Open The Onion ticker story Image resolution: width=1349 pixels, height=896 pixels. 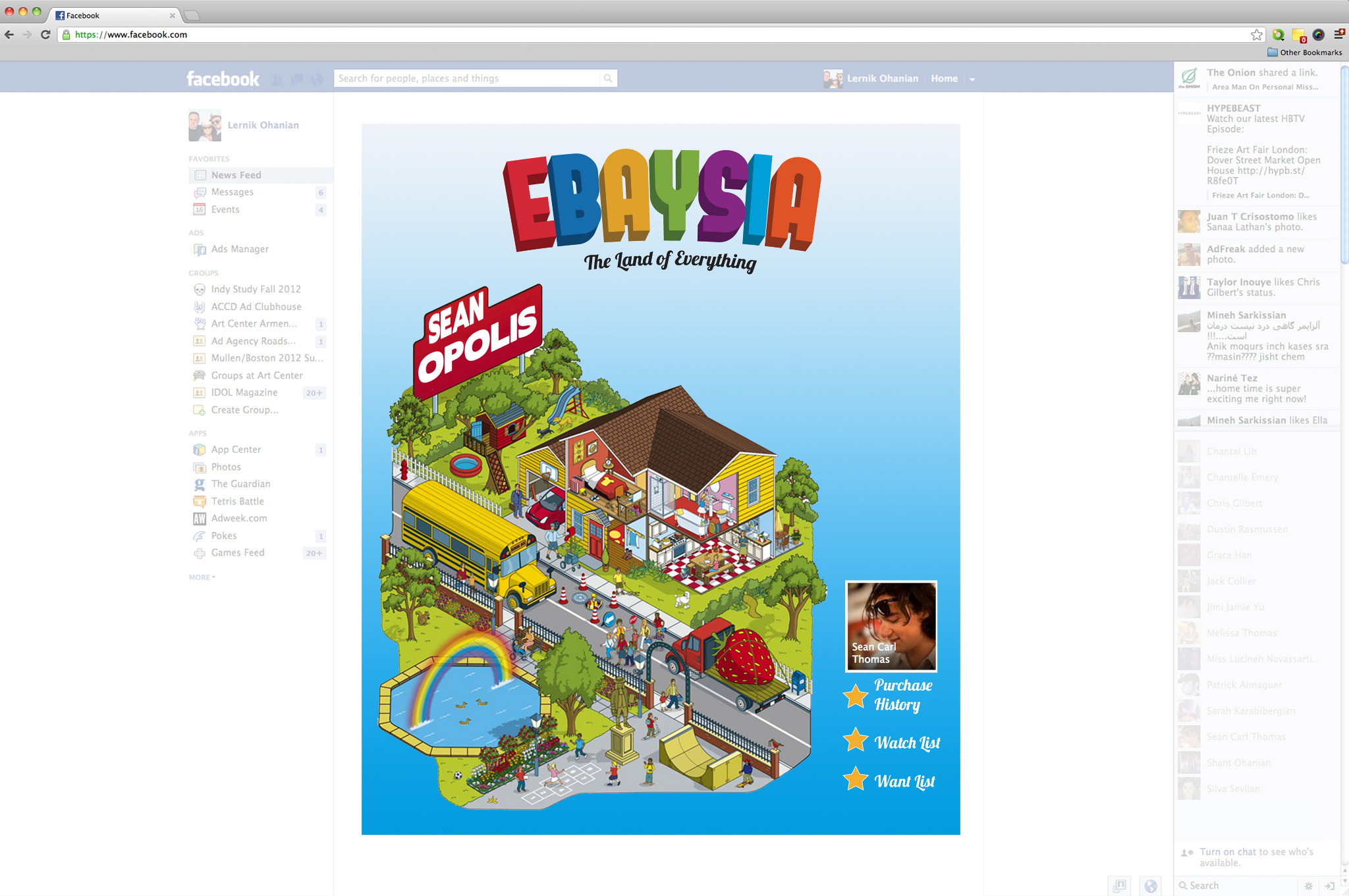point(1257,79)
